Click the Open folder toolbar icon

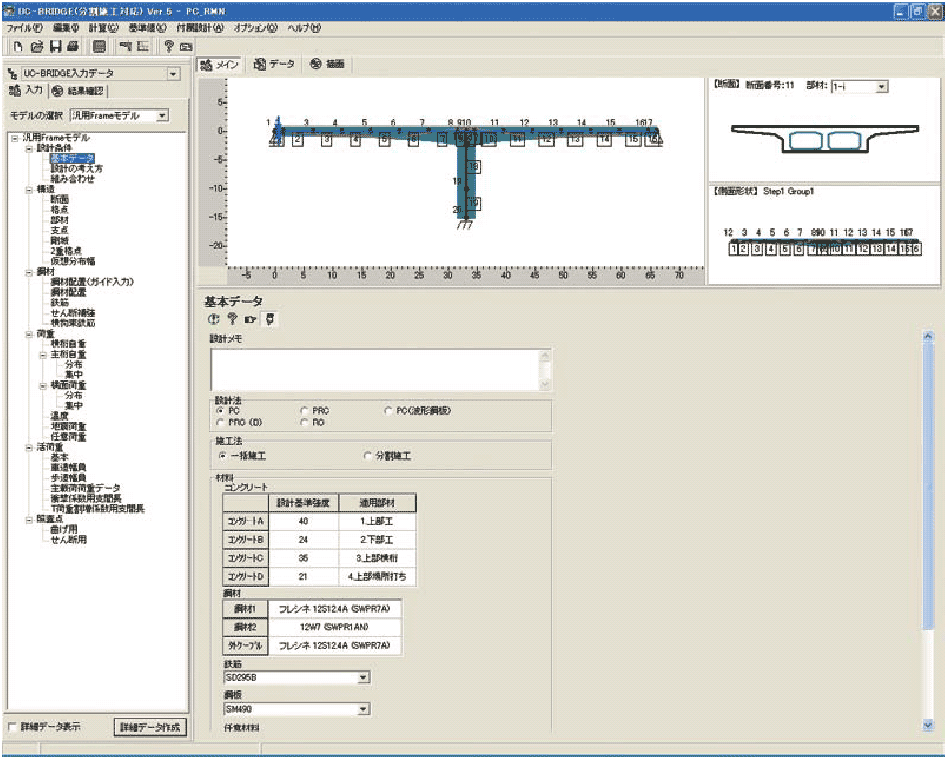36,46
